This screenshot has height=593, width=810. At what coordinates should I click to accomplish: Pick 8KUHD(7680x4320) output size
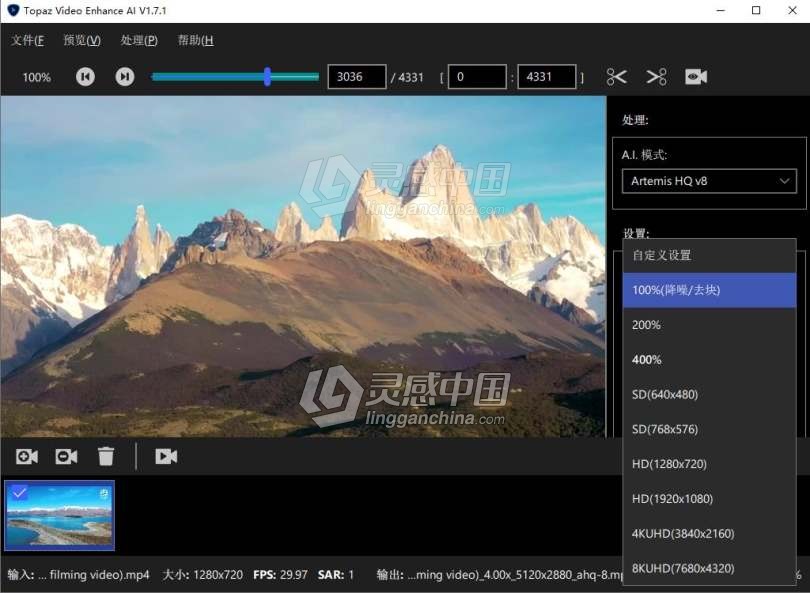pos(709,568)
